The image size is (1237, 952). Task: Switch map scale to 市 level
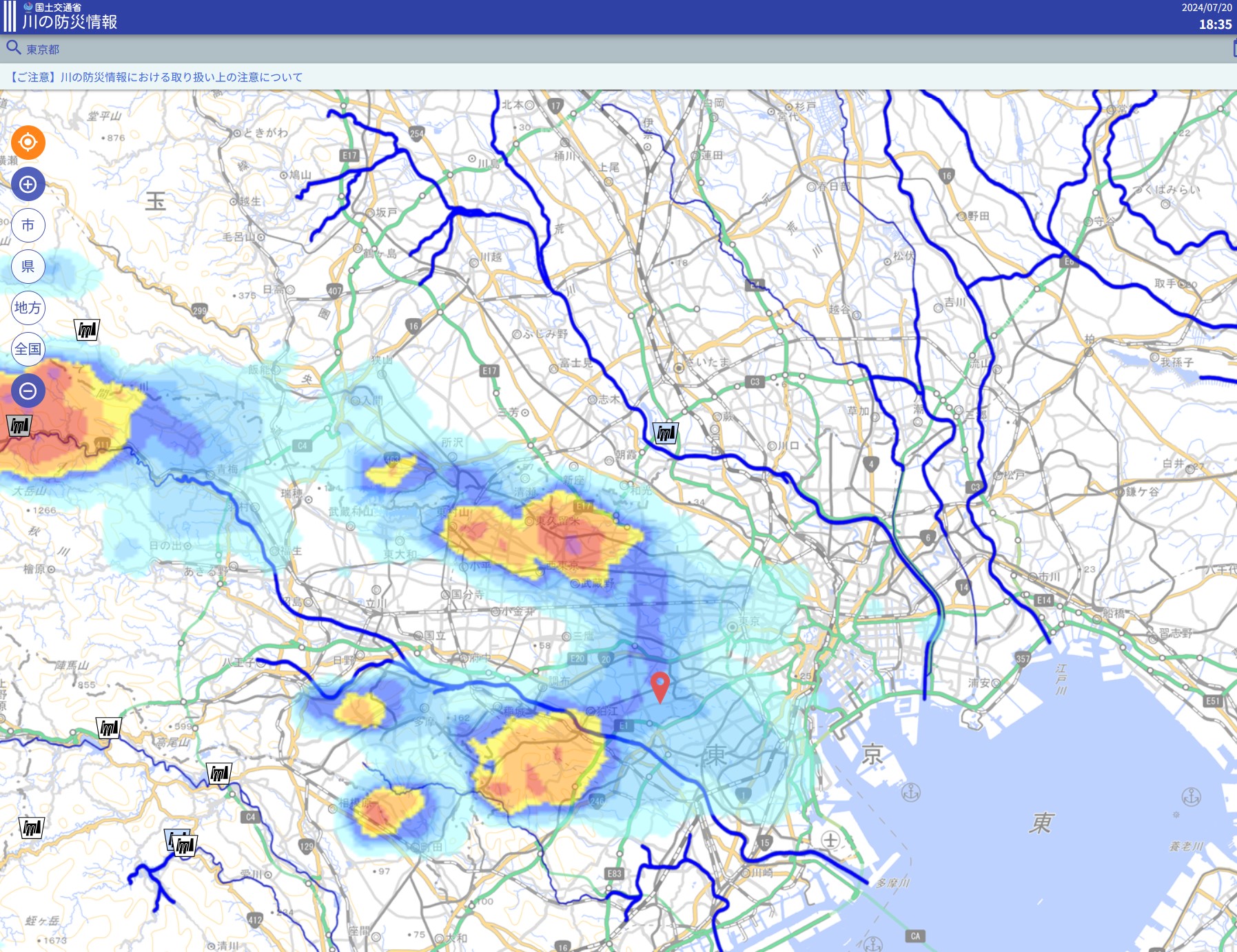point(28,225)
